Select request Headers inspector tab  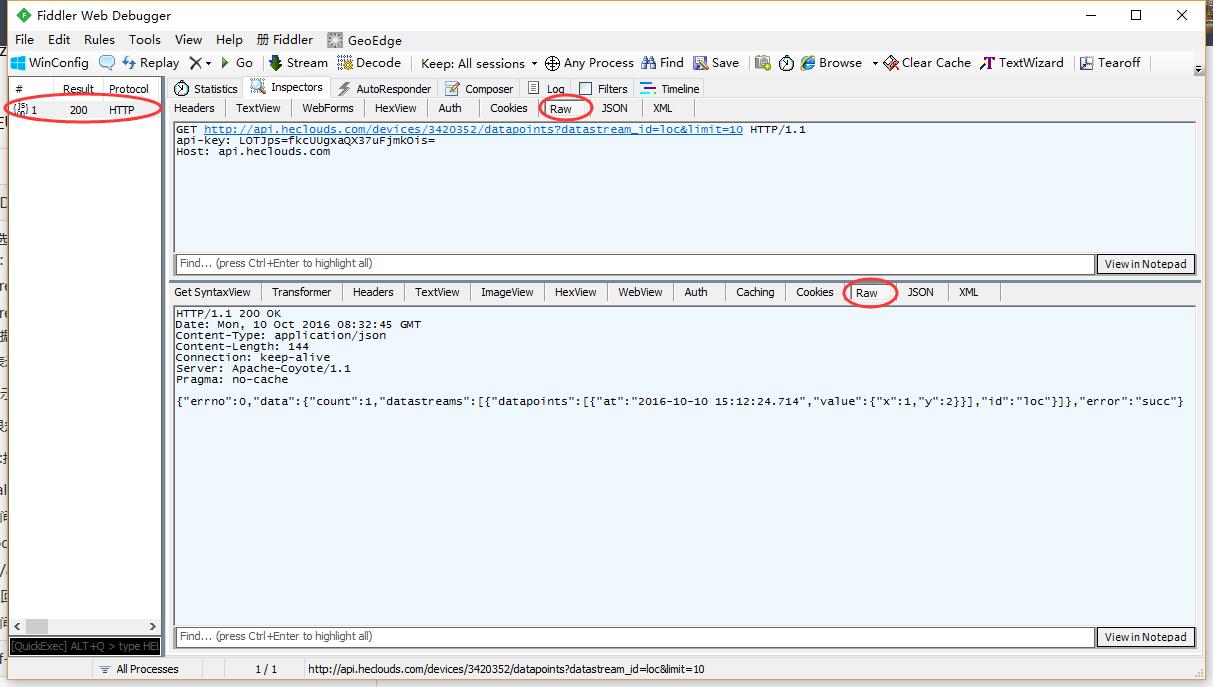point(194,108)
